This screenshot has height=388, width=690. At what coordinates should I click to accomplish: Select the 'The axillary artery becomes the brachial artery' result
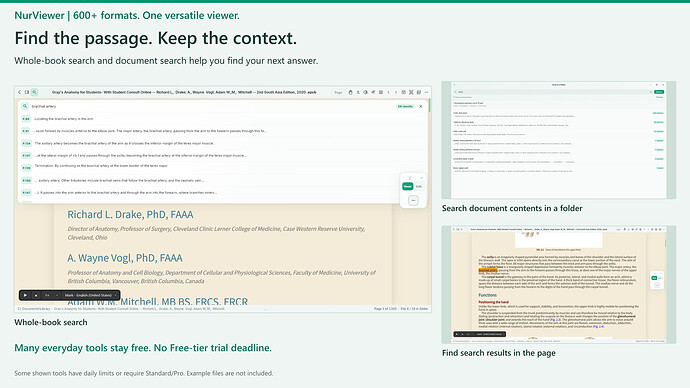(x=124, y=143)
